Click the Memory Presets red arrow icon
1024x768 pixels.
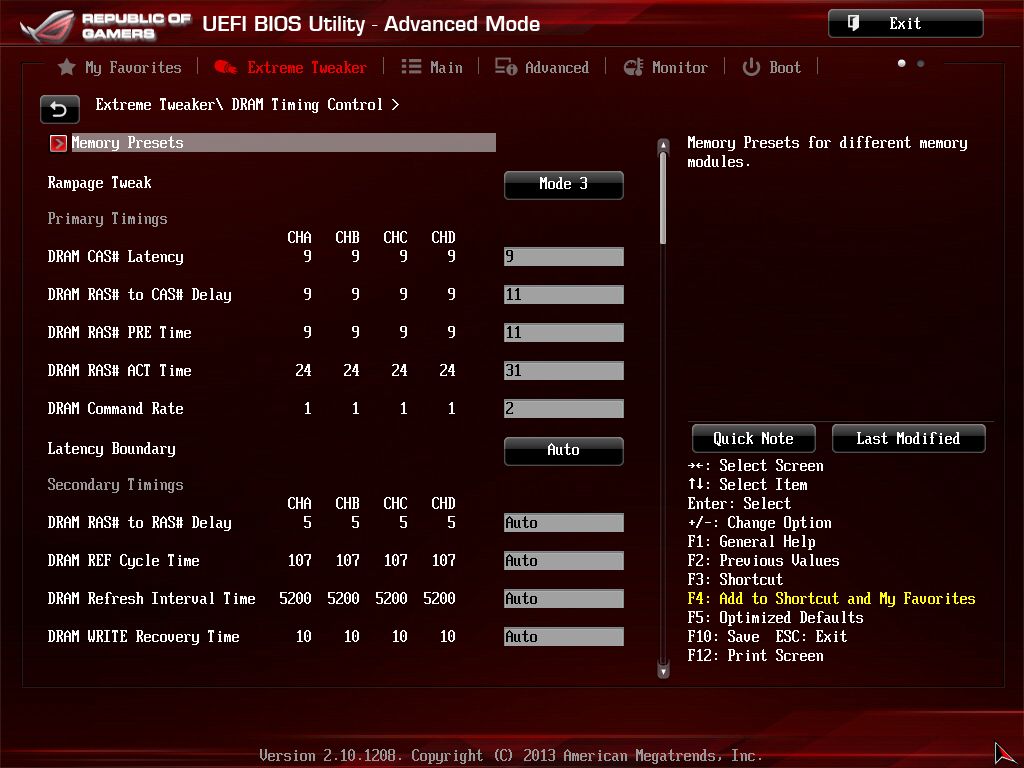[x=58, y=143]
